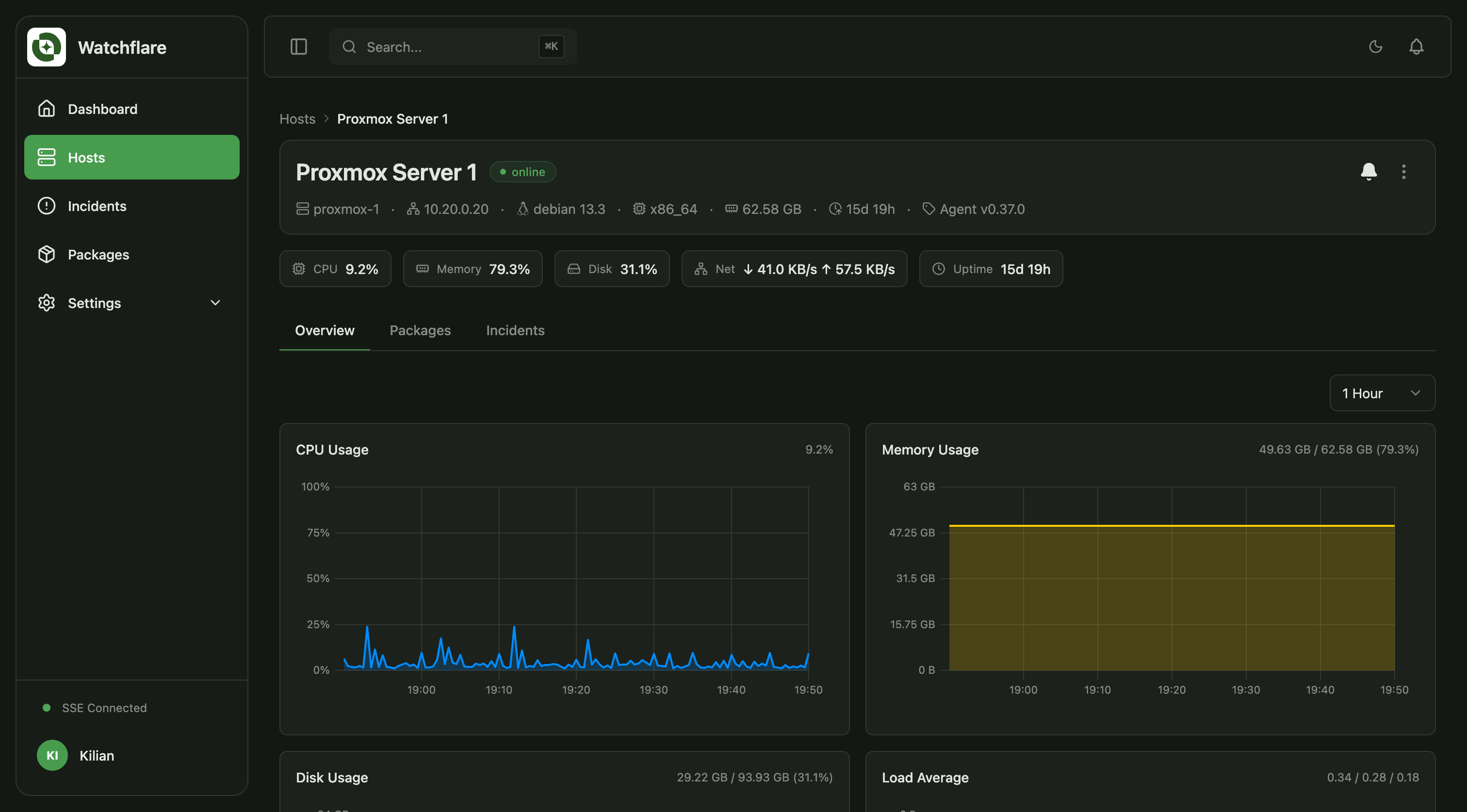The width and height of the screenshot is (1467, 812).
Task: Click the ⌘K shortcut badge
Action: pos(551,47)
